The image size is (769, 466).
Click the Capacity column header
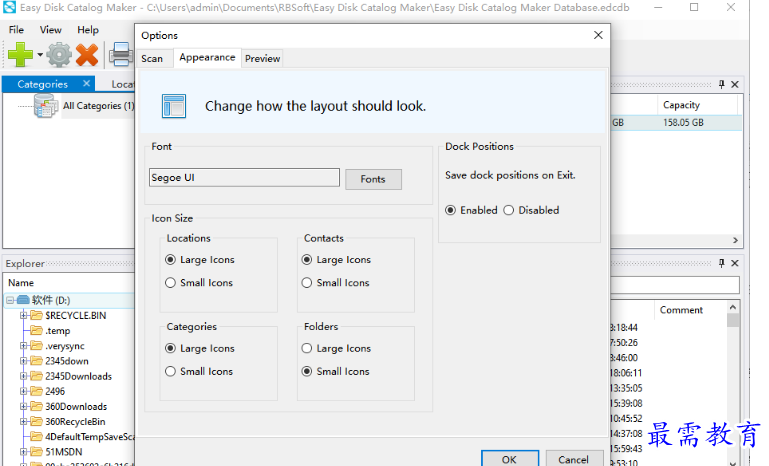(x=697, y=105)
